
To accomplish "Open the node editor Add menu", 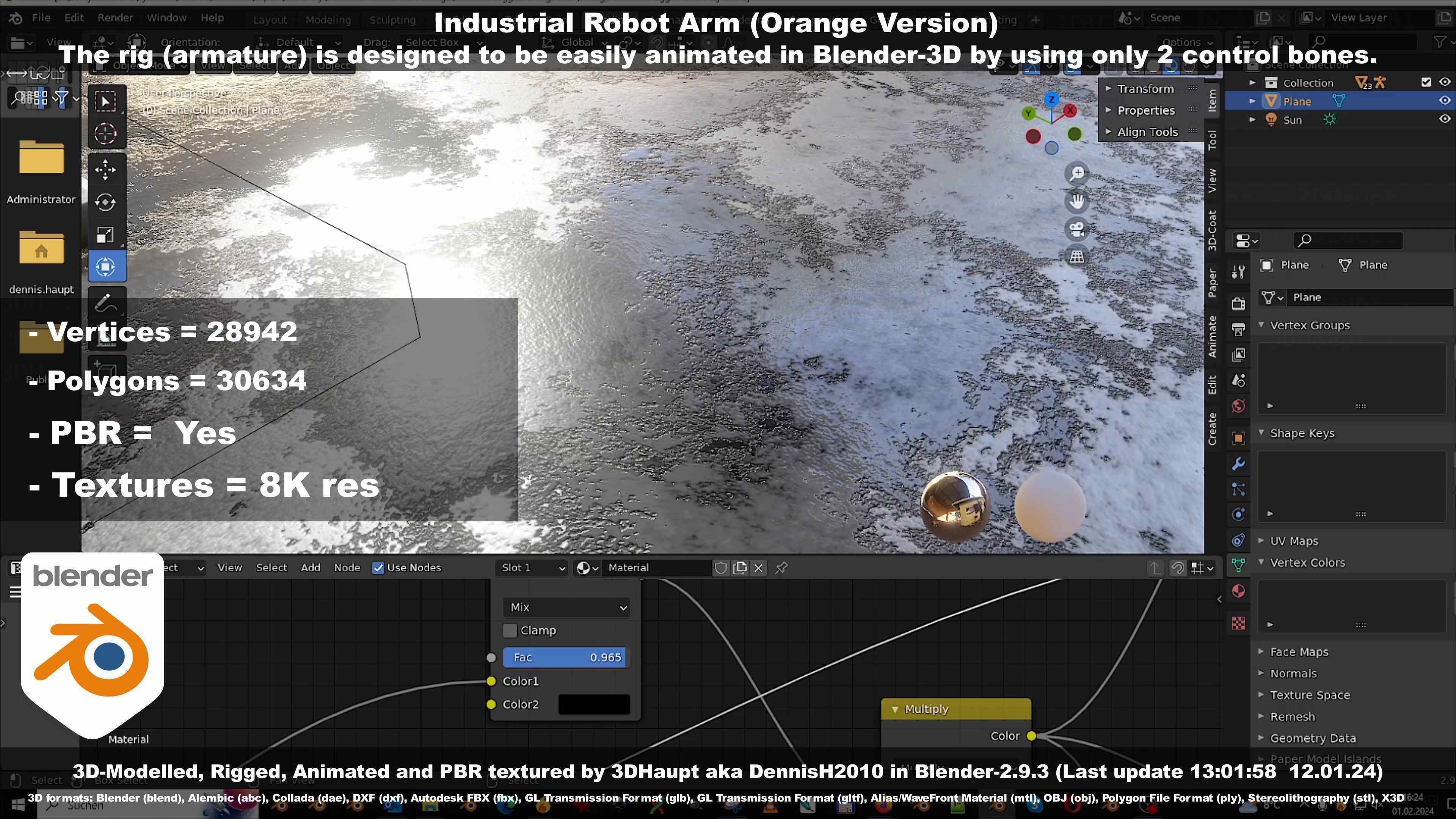I will (x=310, y=568).
